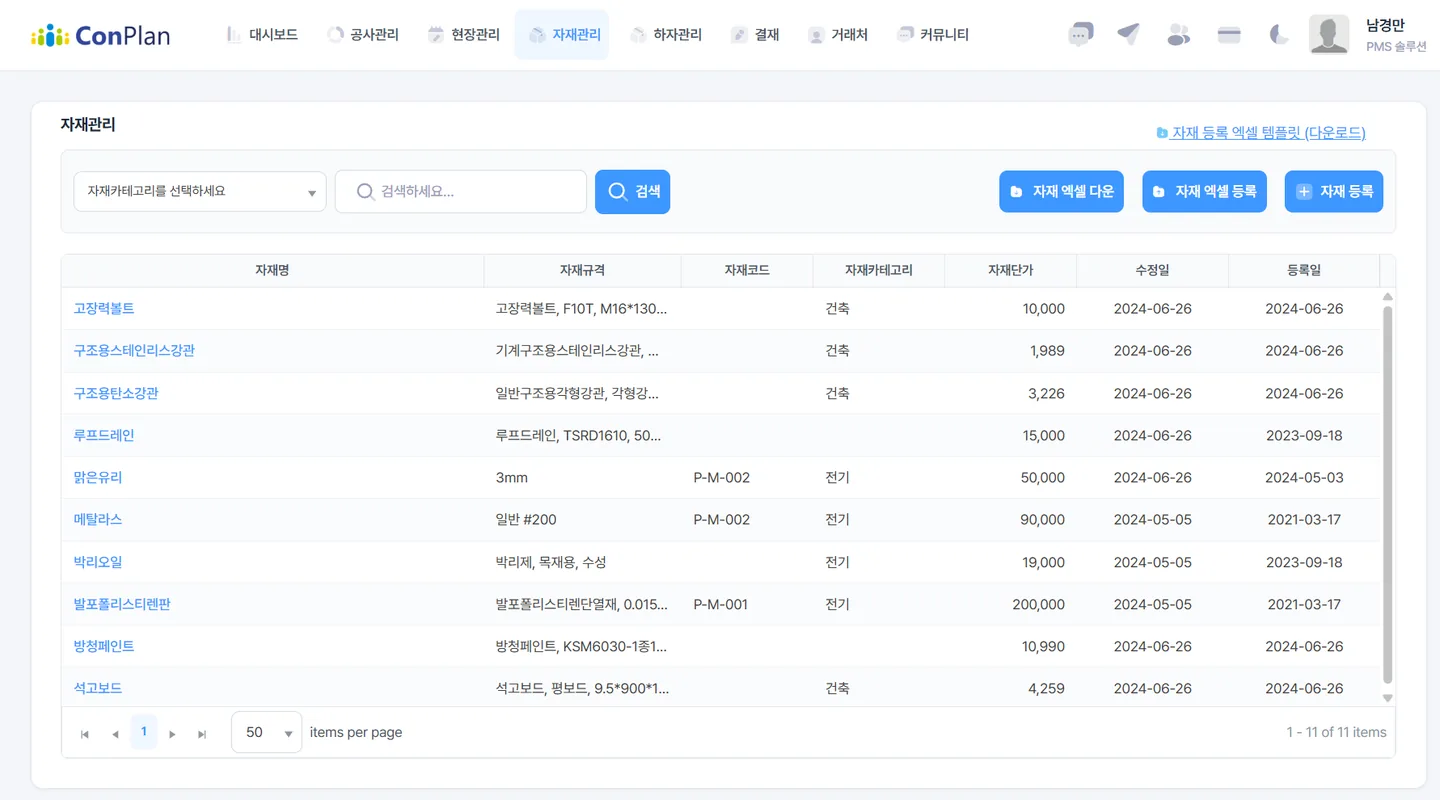Open the users group icon

point(1179,35)
